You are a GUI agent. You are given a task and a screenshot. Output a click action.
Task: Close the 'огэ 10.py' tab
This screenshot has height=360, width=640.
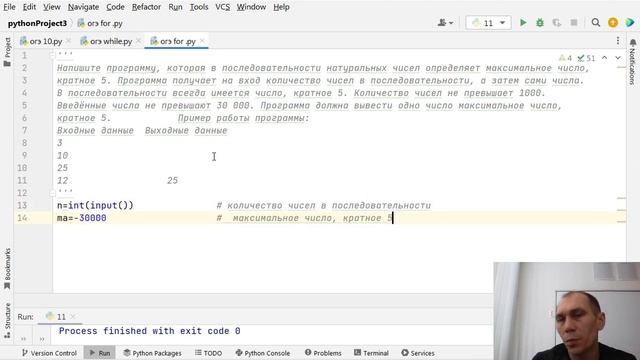tap(68, 41)
